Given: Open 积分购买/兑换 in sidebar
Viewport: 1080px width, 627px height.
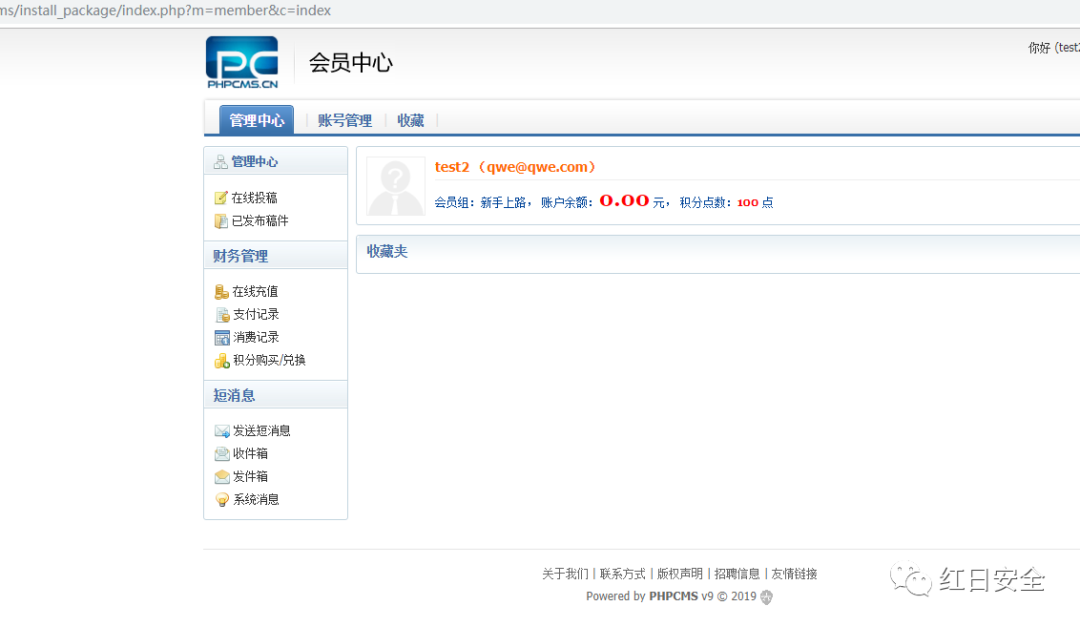Looking at the screenshot, I should (x=269, y=360).
